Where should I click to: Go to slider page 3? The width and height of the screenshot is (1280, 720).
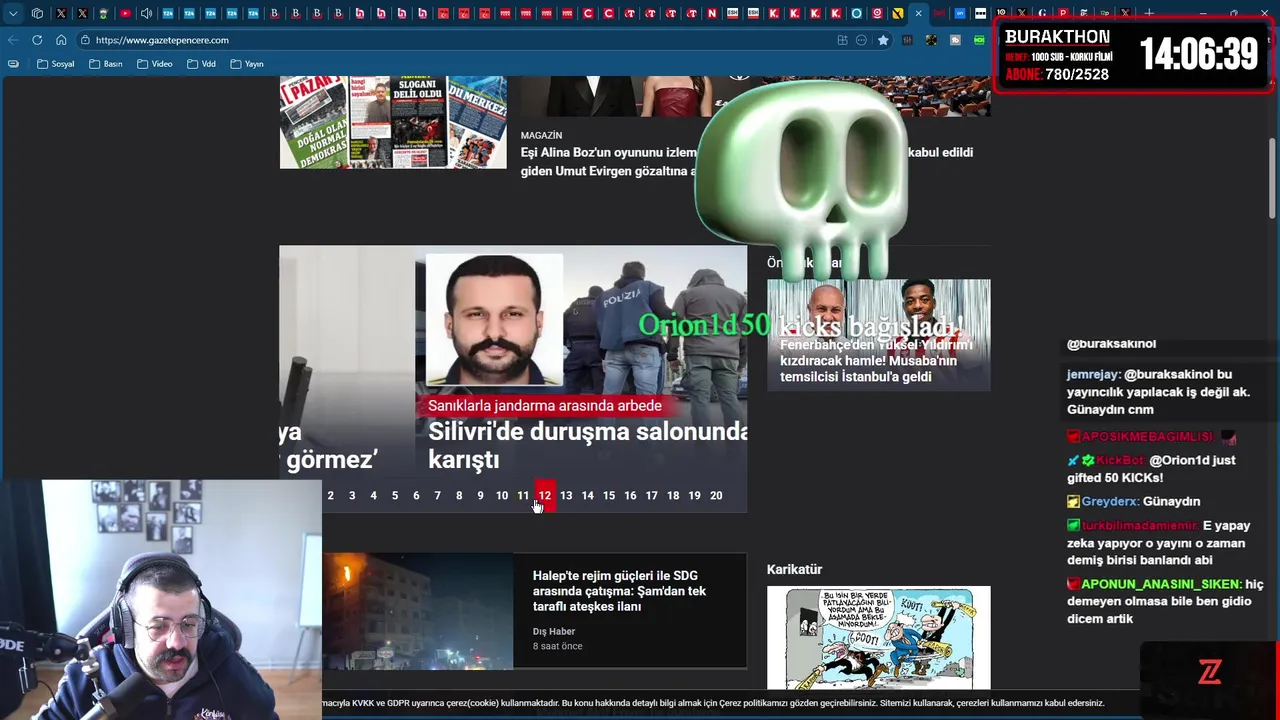point(352,496)
